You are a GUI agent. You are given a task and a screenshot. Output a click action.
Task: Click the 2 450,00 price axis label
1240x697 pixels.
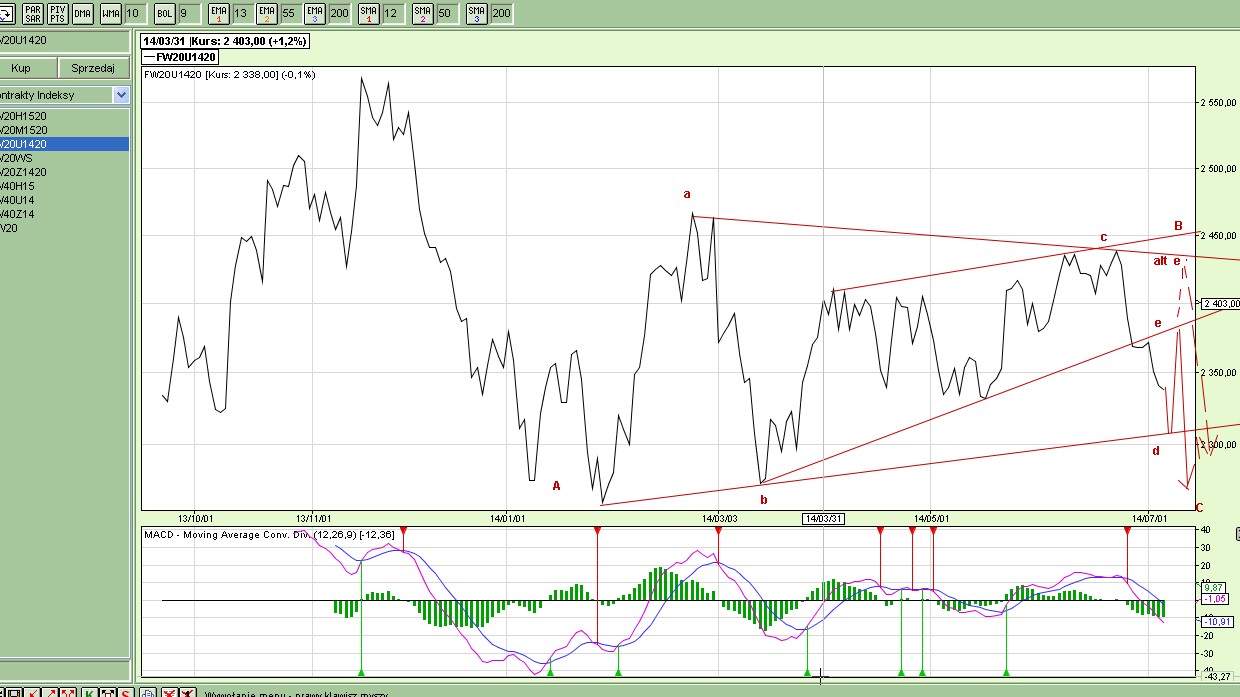[1219, 237]
